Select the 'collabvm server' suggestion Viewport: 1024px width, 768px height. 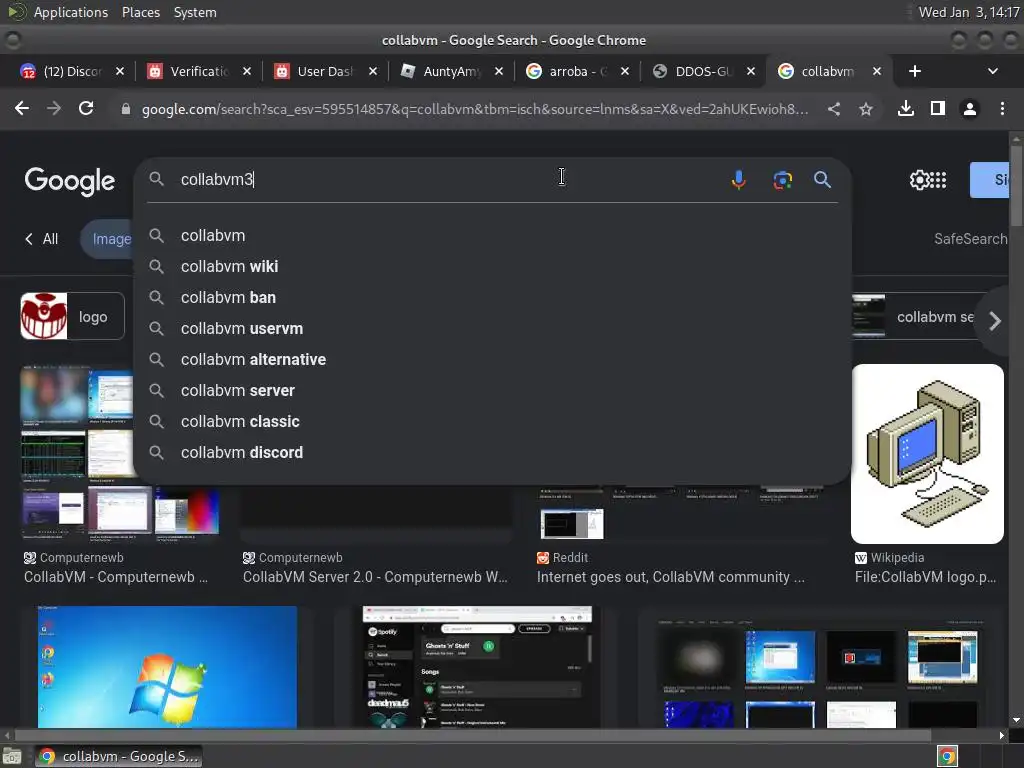492,391
